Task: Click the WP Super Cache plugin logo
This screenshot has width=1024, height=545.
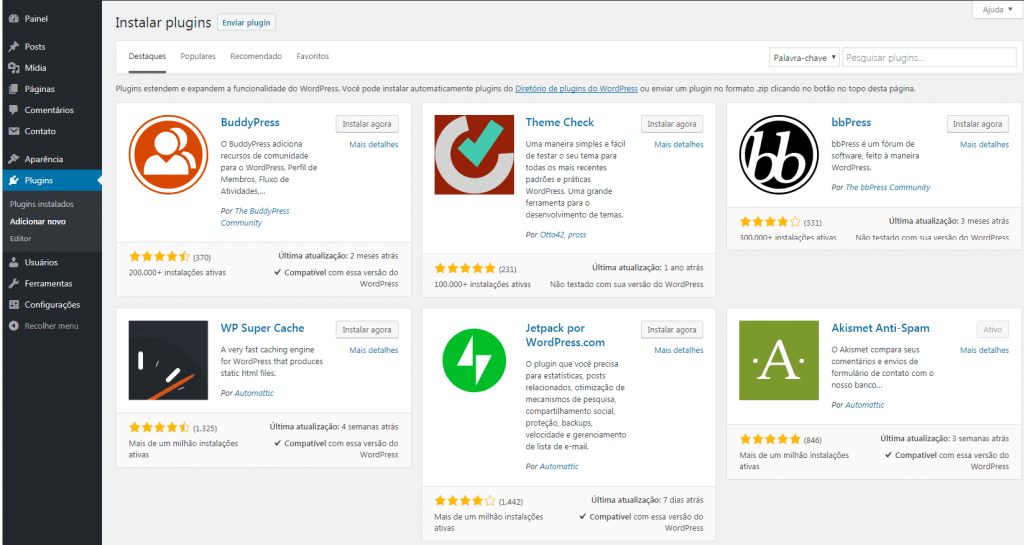Action: pyautogui.click(x=168, y=360)
